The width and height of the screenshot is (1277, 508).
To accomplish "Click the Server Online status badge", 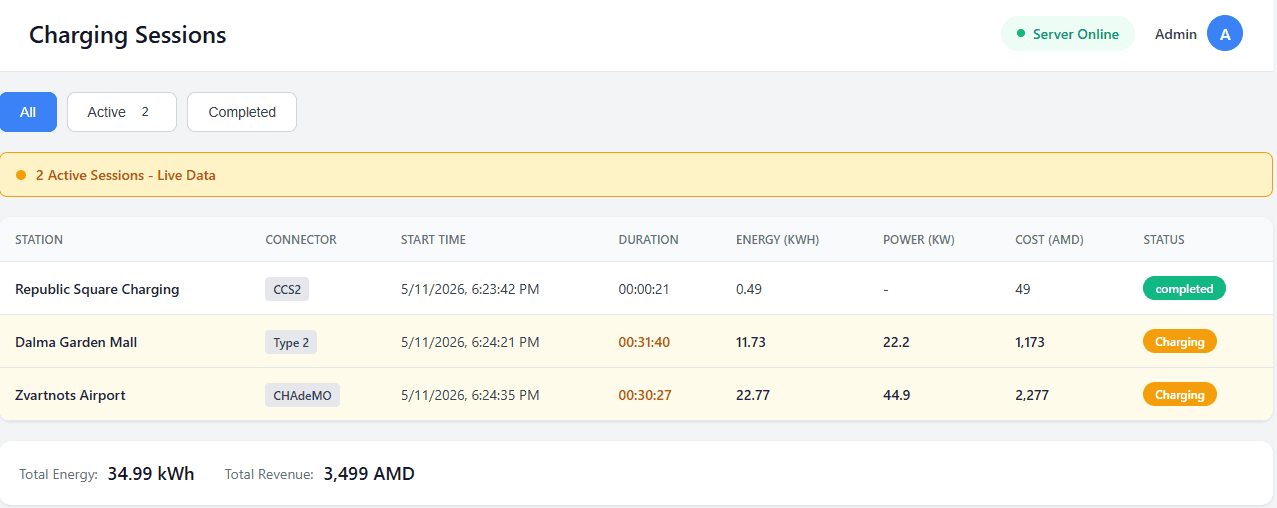I will [x=1068, y=34].
